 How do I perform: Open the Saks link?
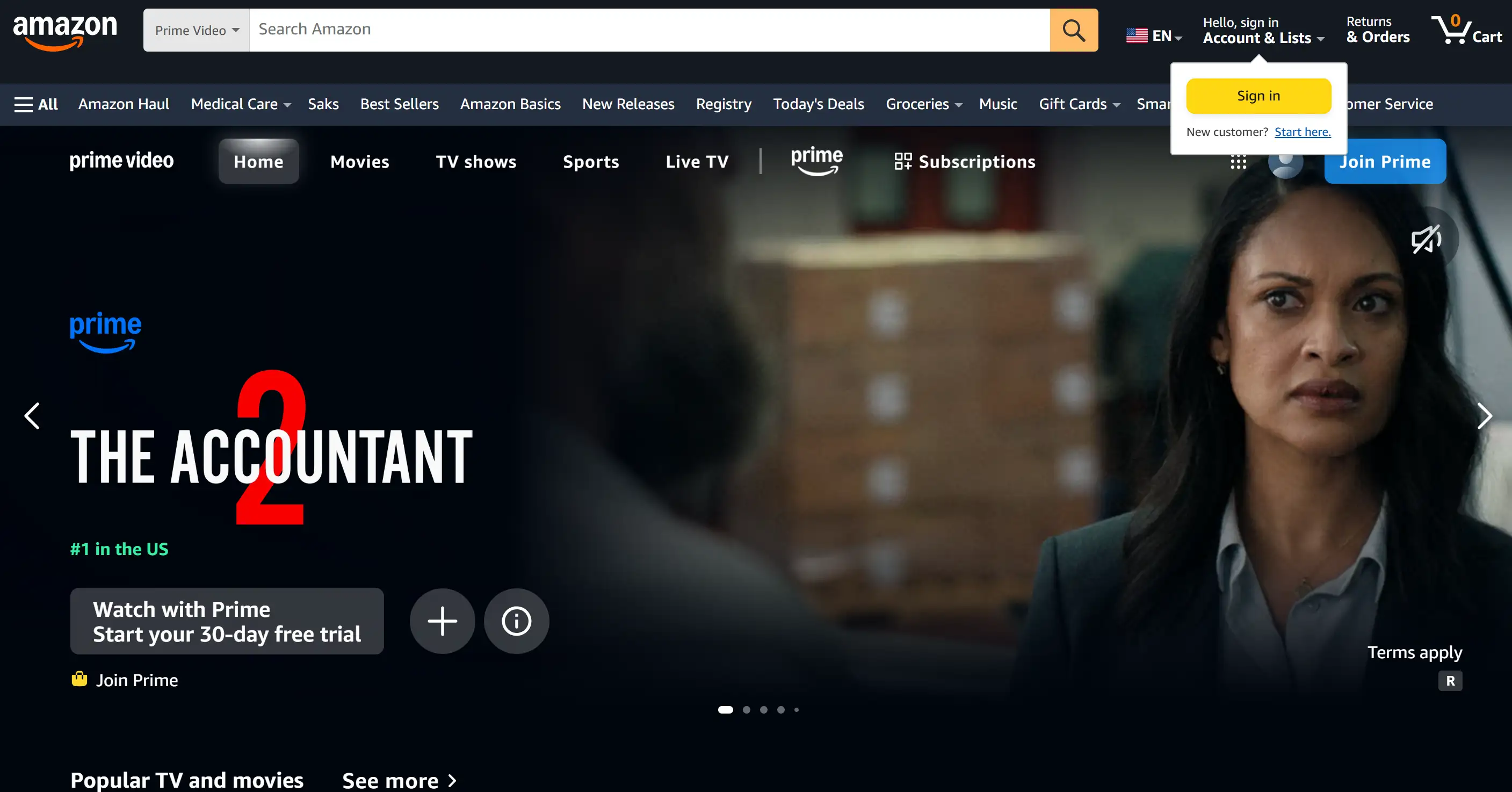tap(323, 104)
